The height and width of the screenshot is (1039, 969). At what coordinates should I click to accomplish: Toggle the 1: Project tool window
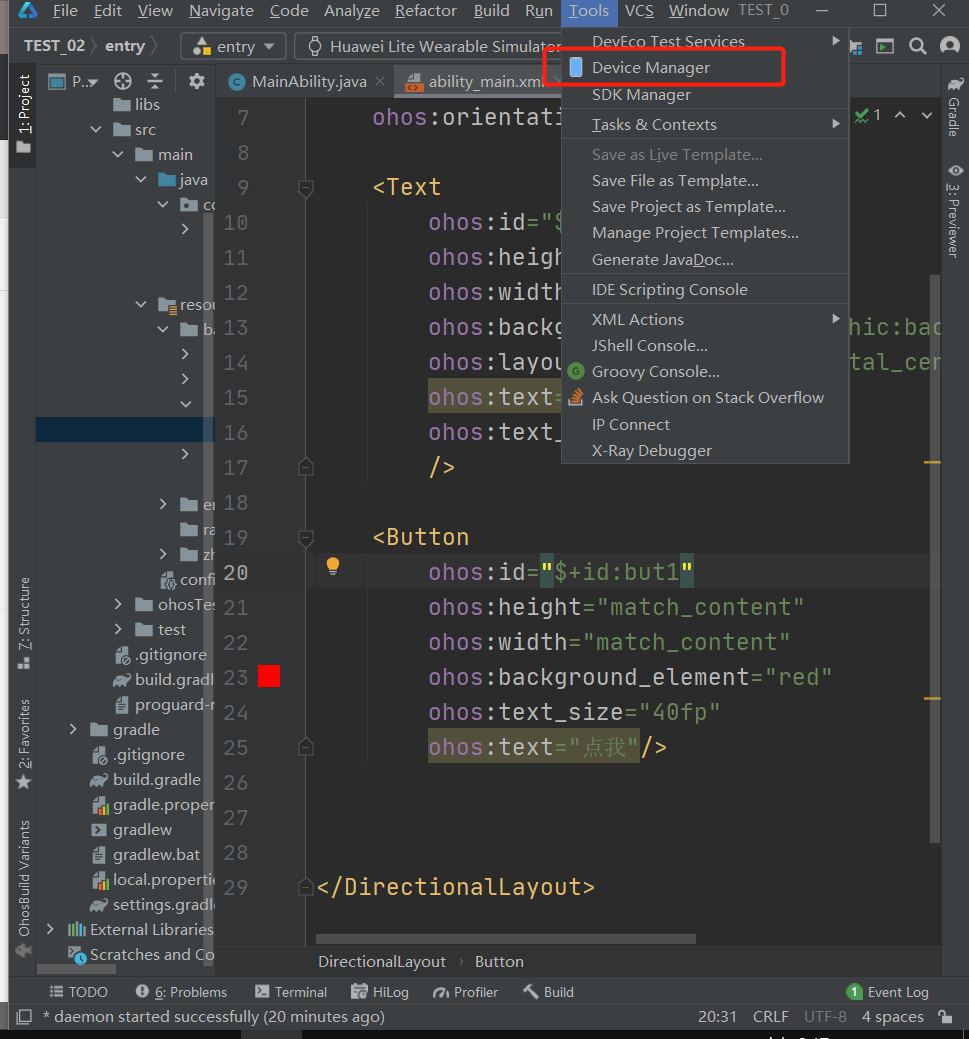click(23, 113)
